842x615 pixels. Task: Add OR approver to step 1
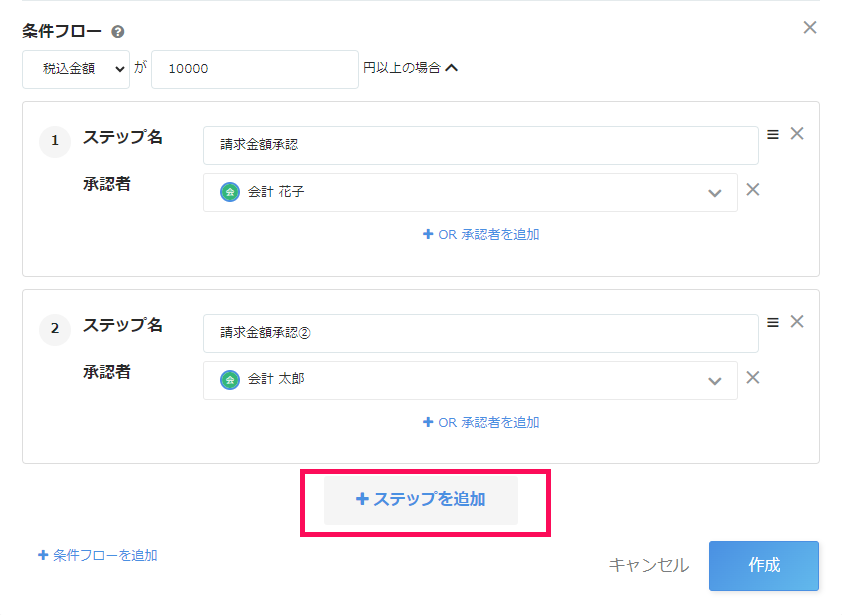(x=481, y=235)
